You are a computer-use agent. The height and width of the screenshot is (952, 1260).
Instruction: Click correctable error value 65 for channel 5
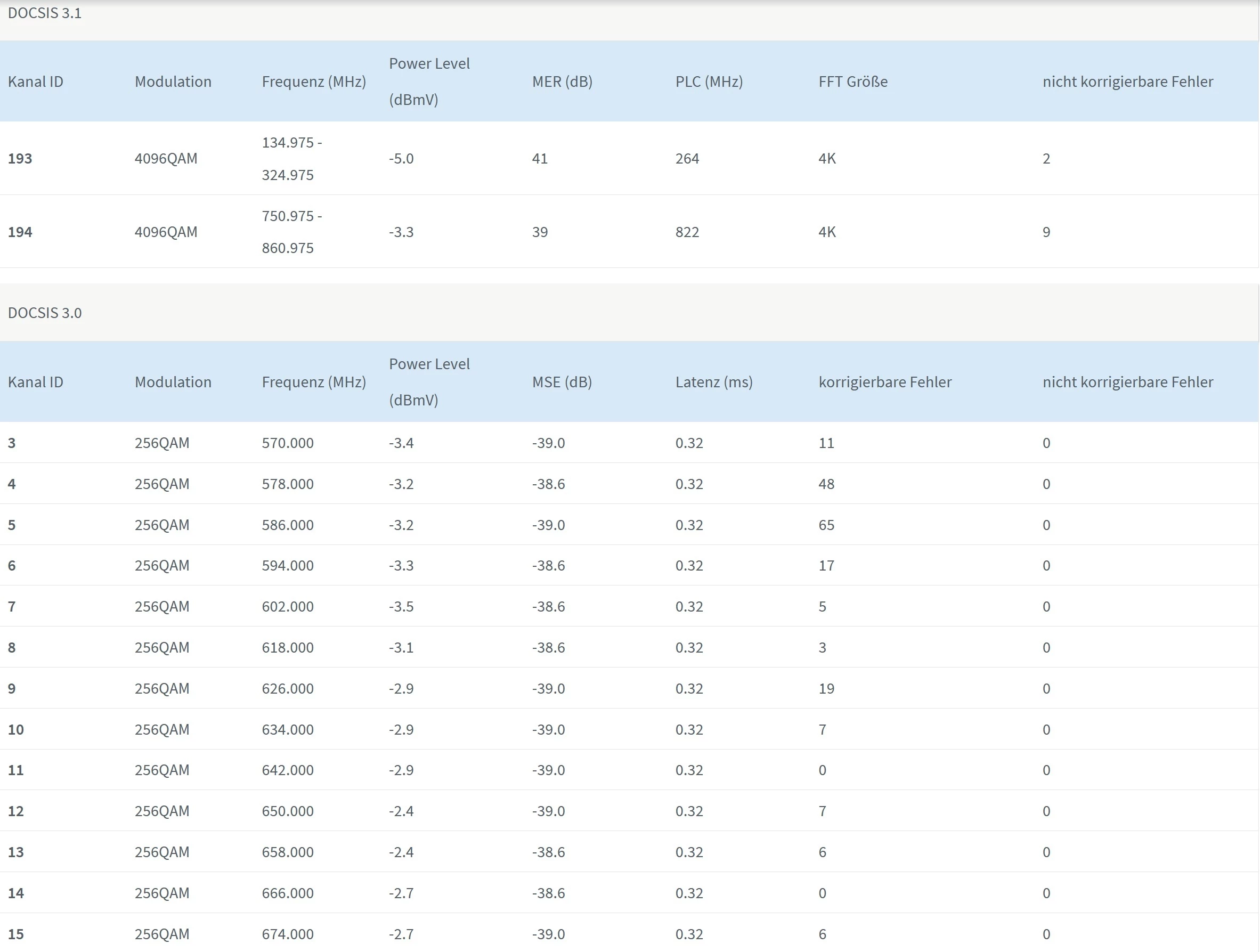(826, 525)
